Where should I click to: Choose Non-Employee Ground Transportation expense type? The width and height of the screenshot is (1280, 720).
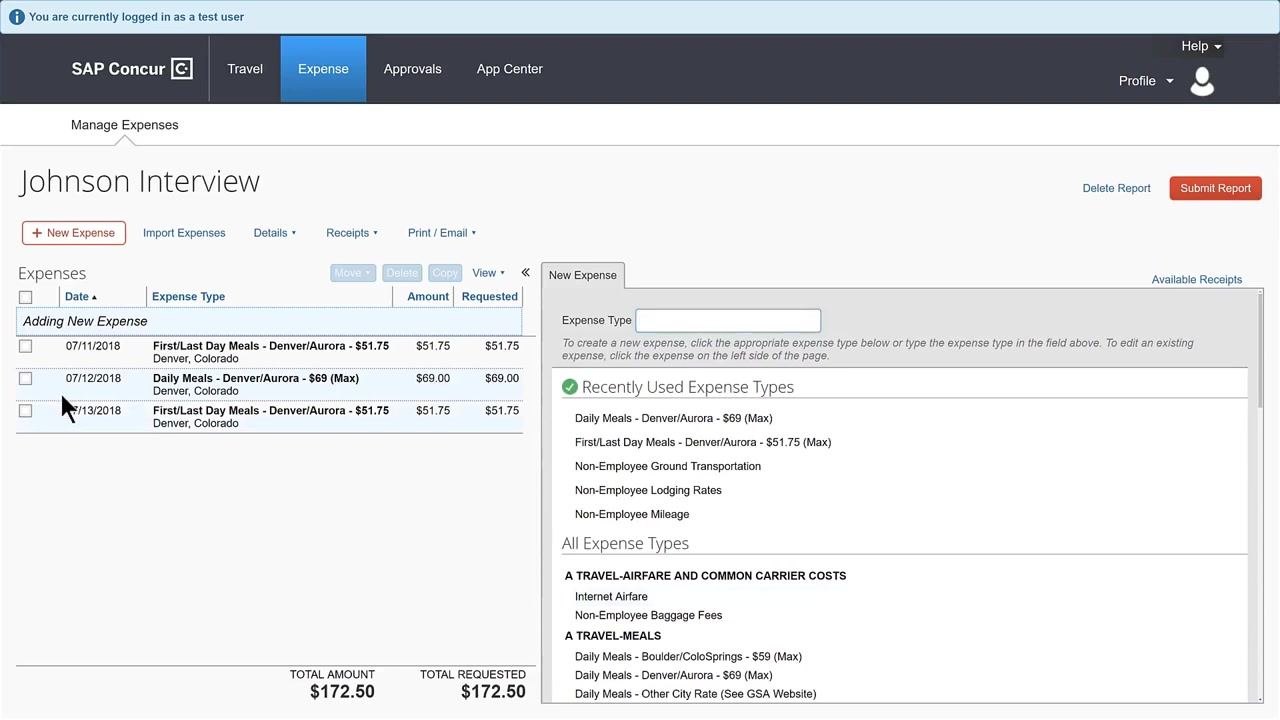coord(668,466)
